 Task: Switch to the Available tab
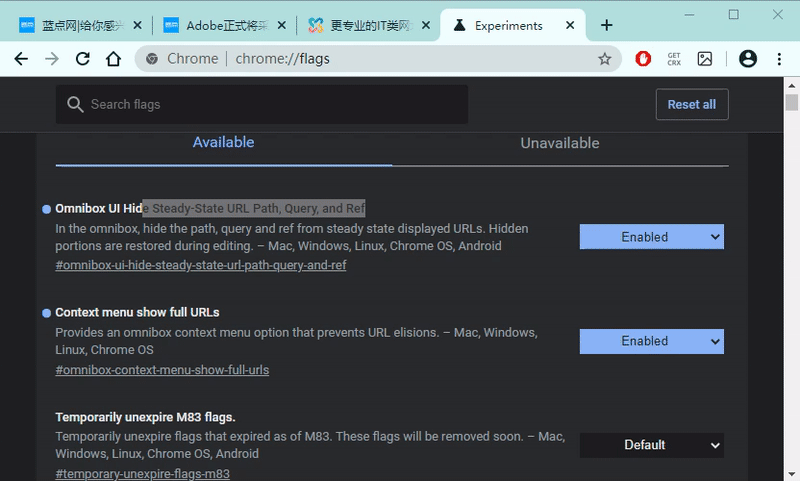pos(223,143)
